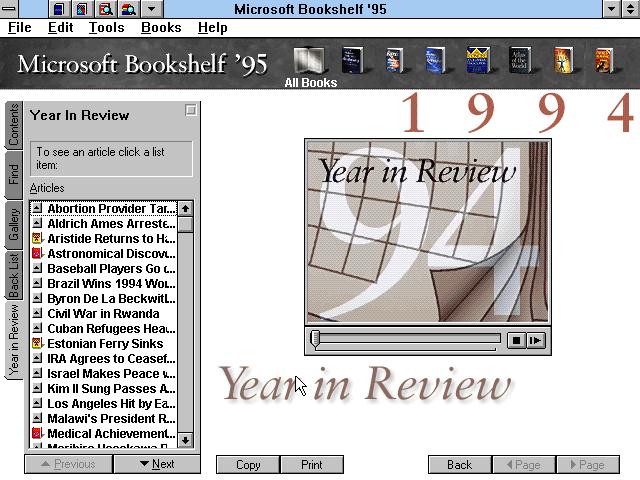Image resolution: width=640 pixels, height=480 pixels.
Task: Click the articles list scroll down arrow
Action: coord(185,440)
